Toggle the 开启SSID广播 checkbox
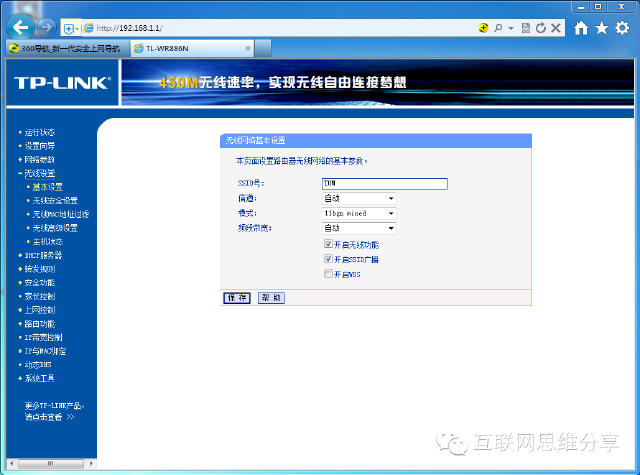The height and width of the screenshot is (475, 640). 328,259
